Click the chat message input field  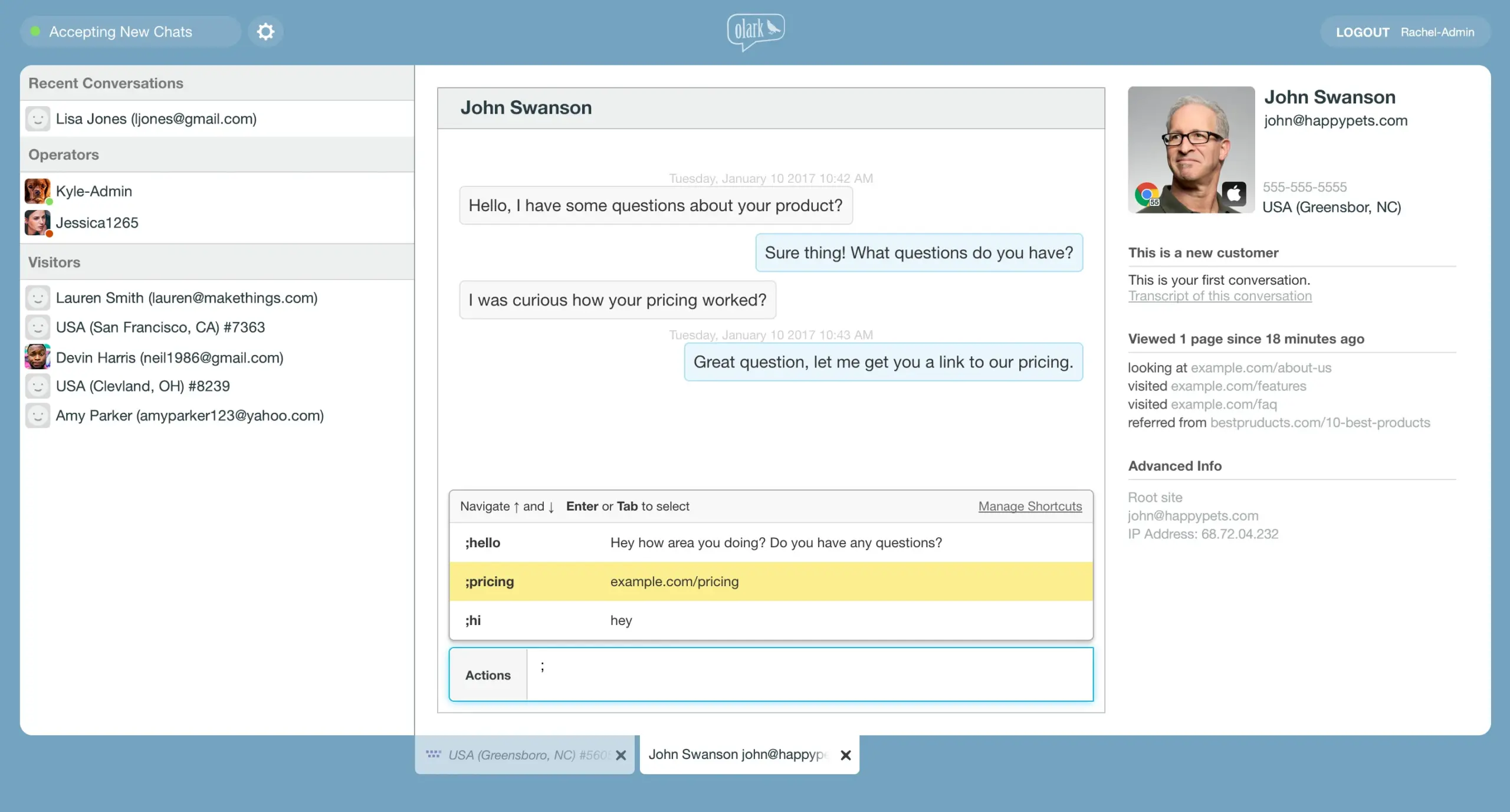tap(809, 675)
